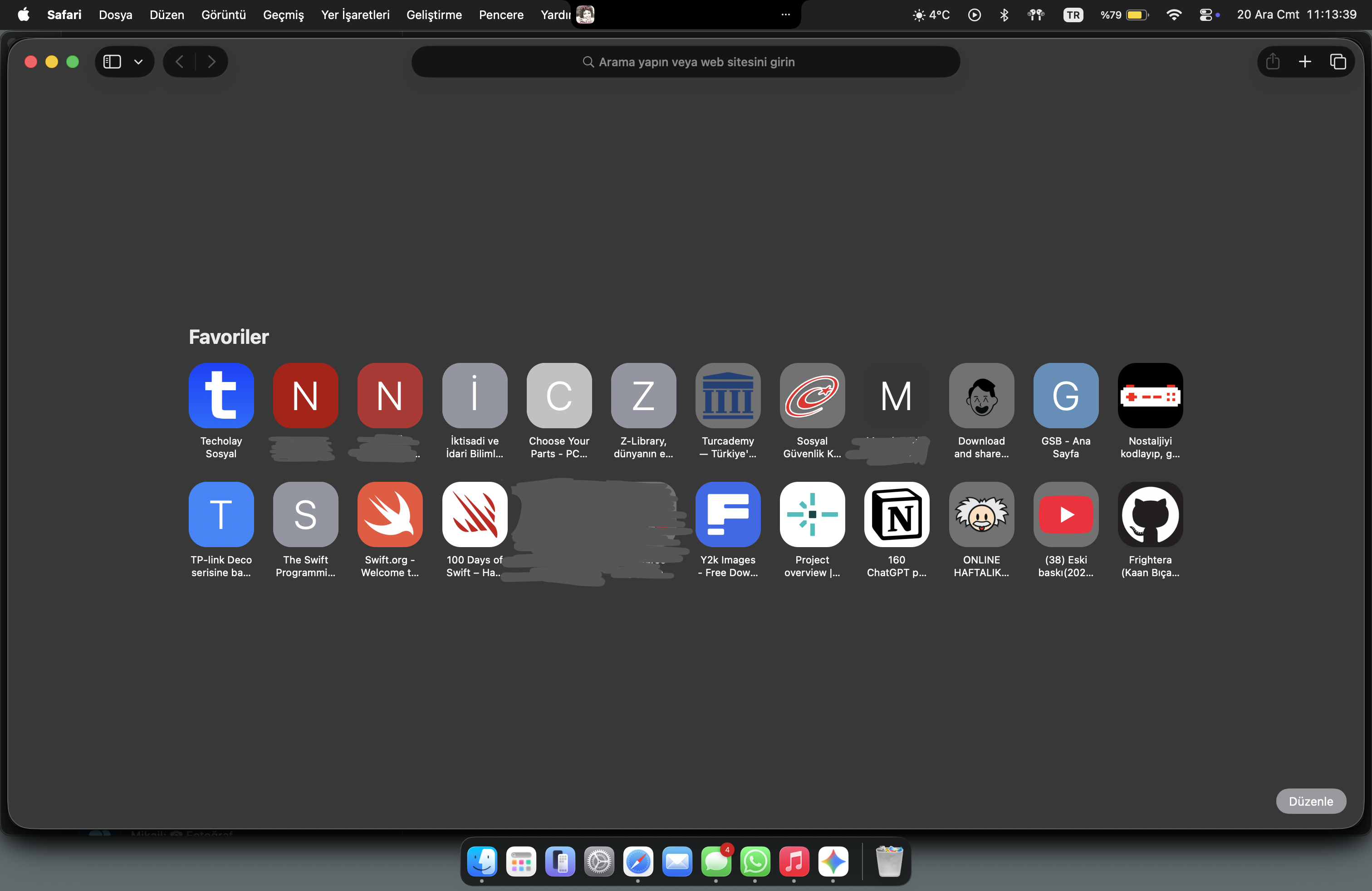Open The Swift Programming favorite
The width and height of the screenshot is (1372, 891).
[305, 514]
